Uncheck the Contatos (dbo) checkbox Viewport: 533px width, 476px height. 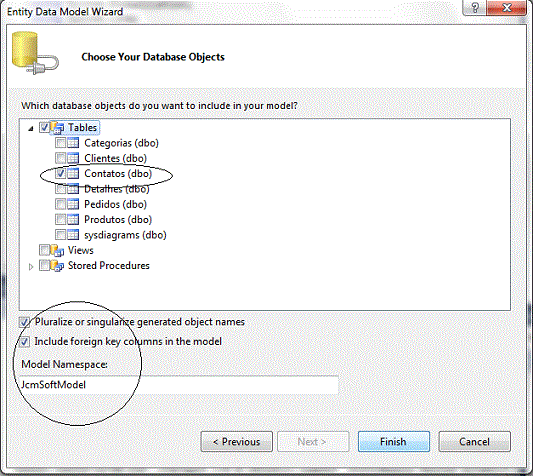point(60,173)
